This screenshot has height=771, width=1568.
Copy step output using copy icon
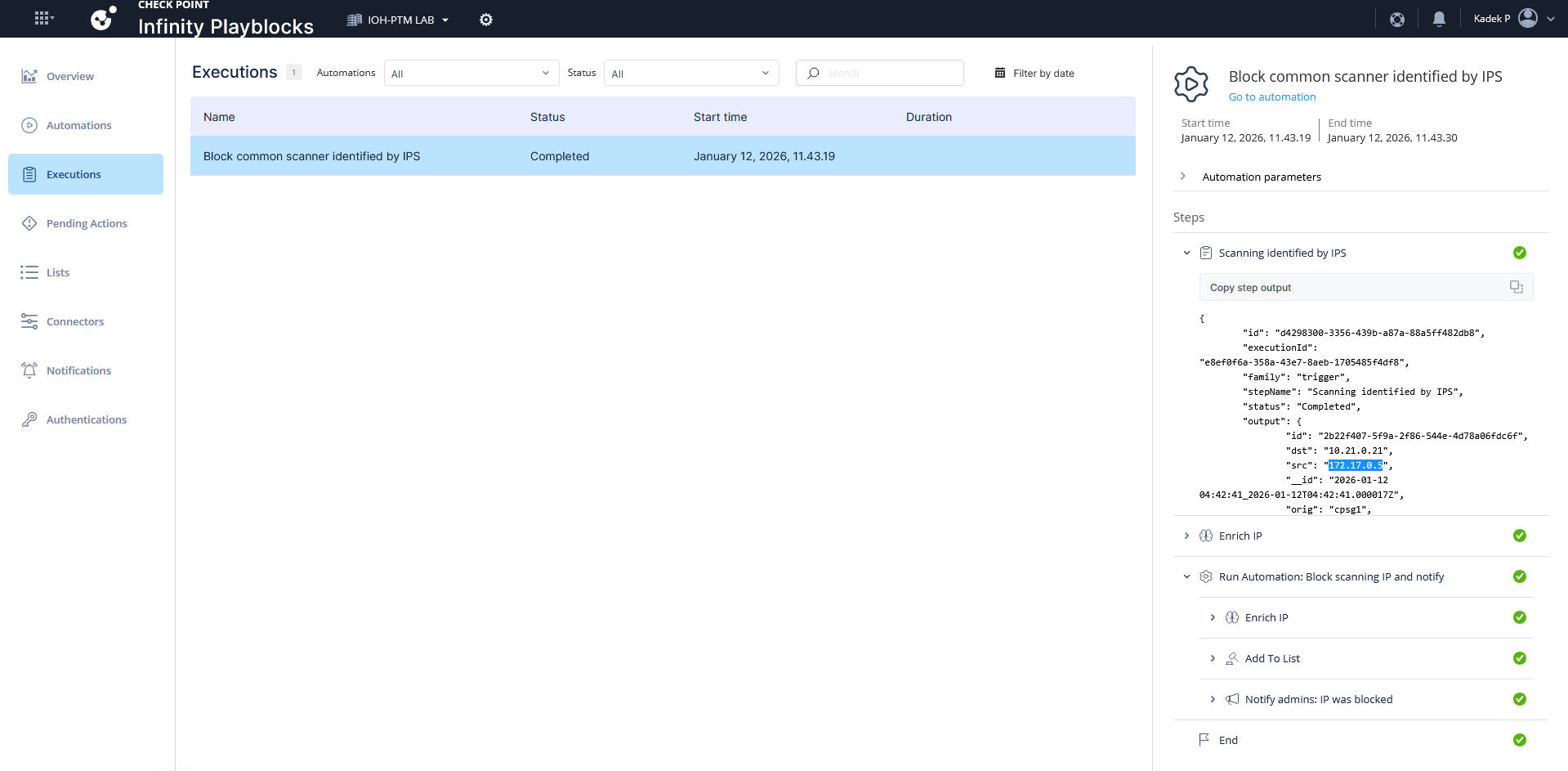coord(1516,287)
